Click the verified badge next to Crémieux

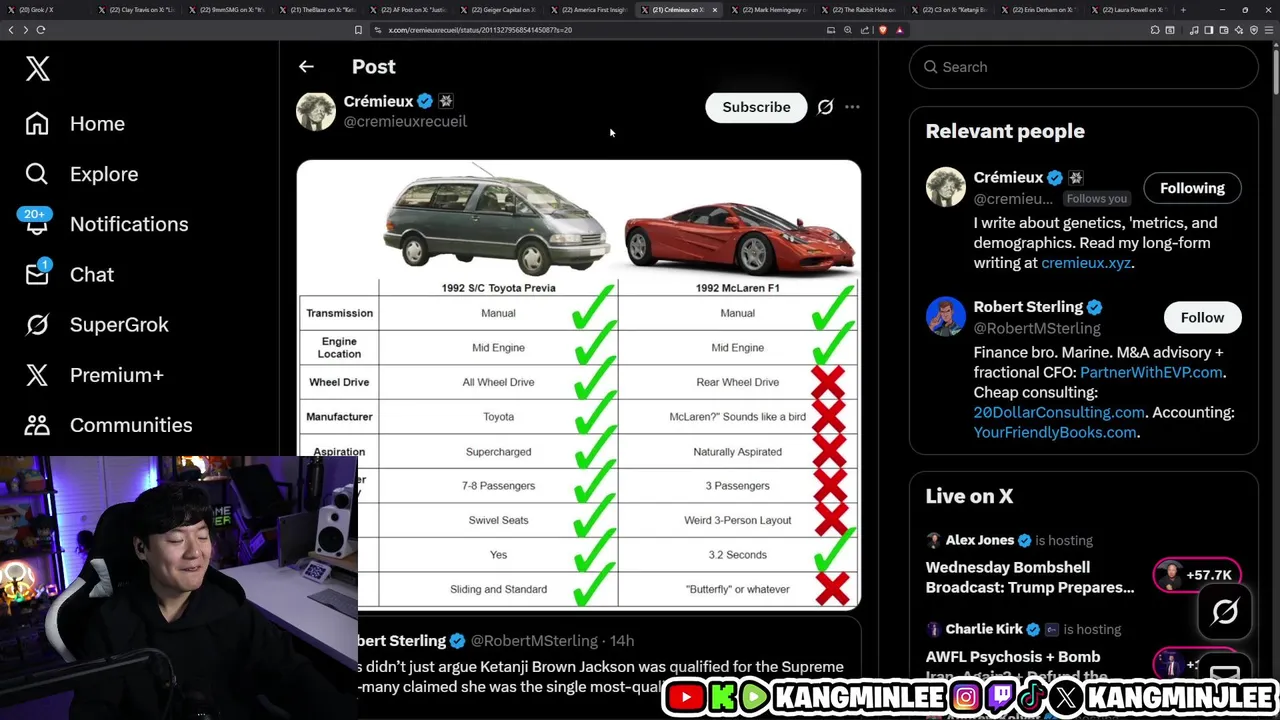(x=425, y=101)
